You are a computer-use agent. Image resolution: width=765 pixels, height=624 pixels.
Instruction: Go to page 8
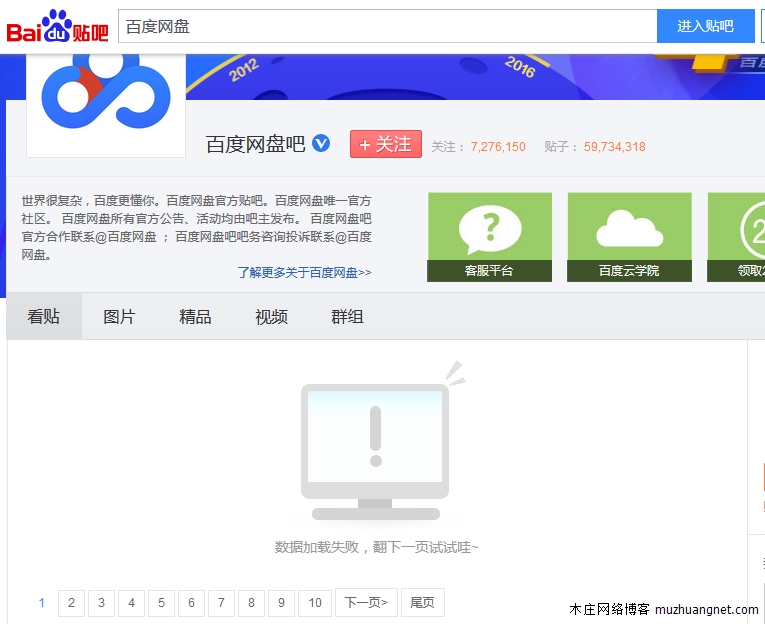point(251,603)
